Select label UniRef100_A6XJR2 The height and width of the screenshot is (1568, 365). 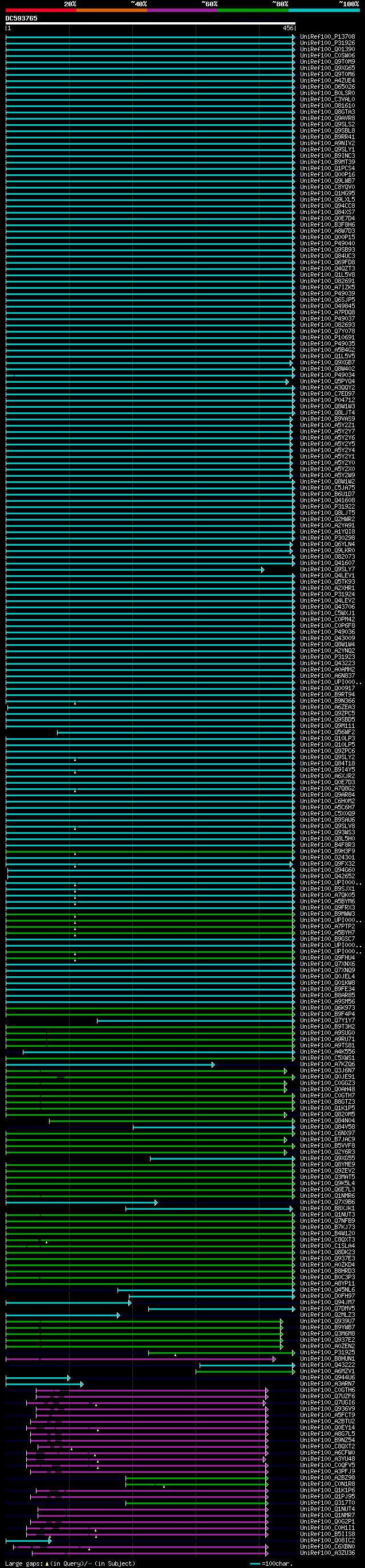[327, 776]
